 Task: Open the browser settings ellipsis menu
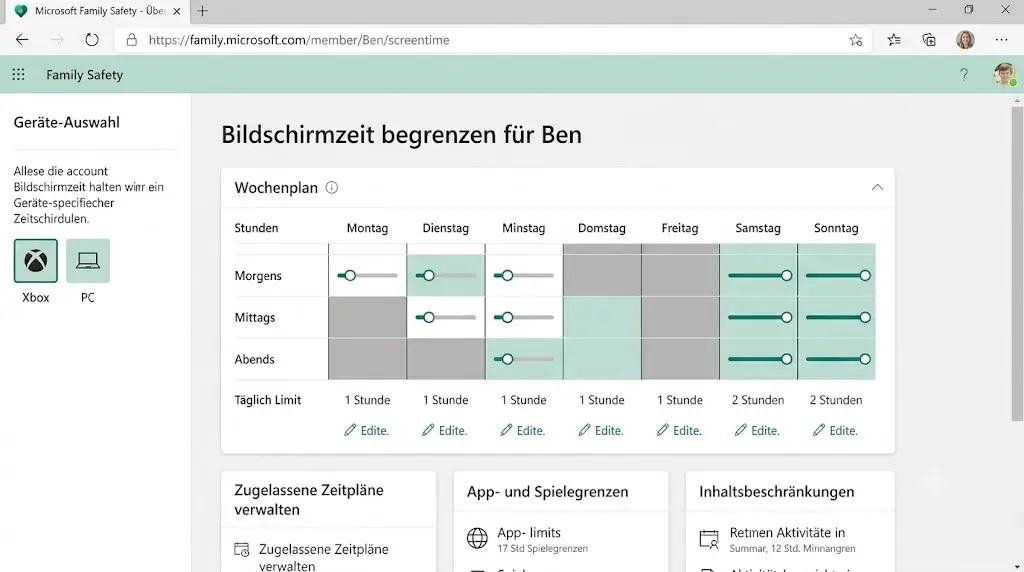(x=1001, y=40)
